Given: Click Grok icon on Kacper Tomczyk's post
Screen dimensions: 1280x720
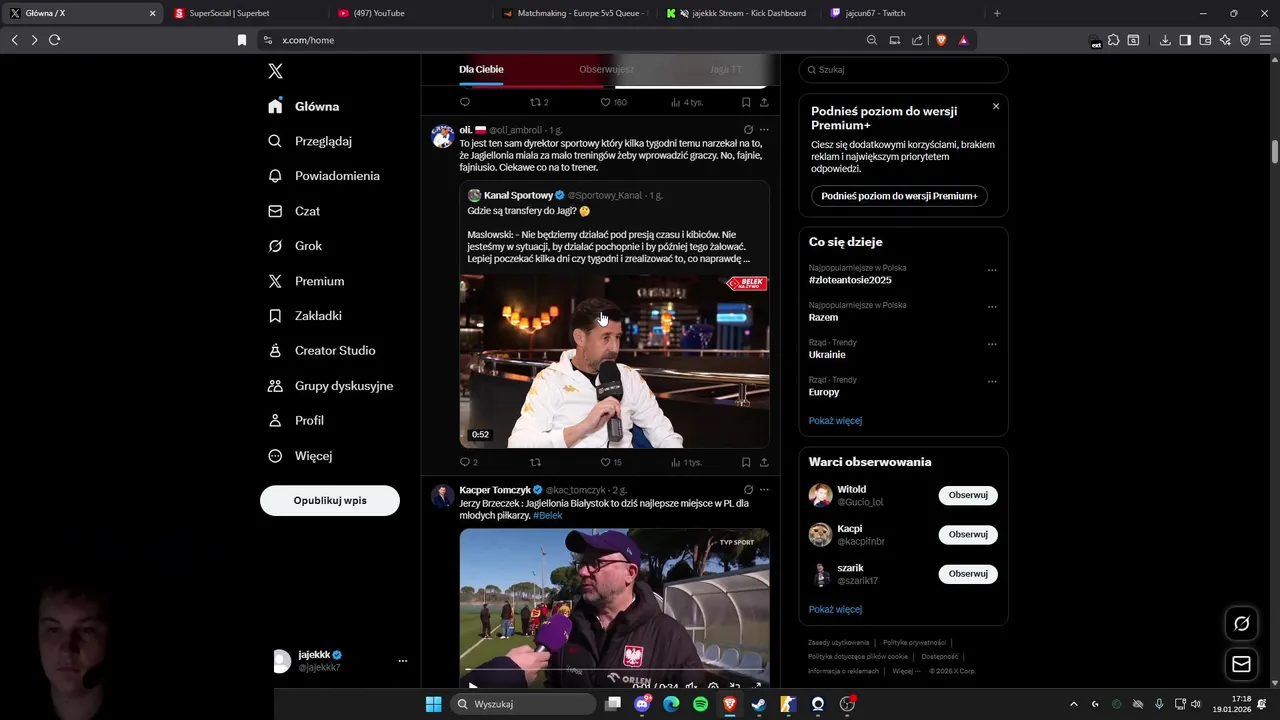Looking at the screenshot, I should point(748,490).
